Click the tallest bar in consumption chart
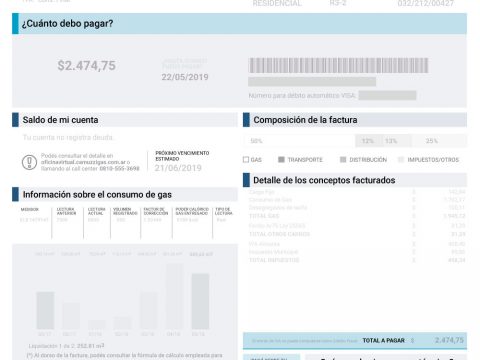 coord(174,296)
